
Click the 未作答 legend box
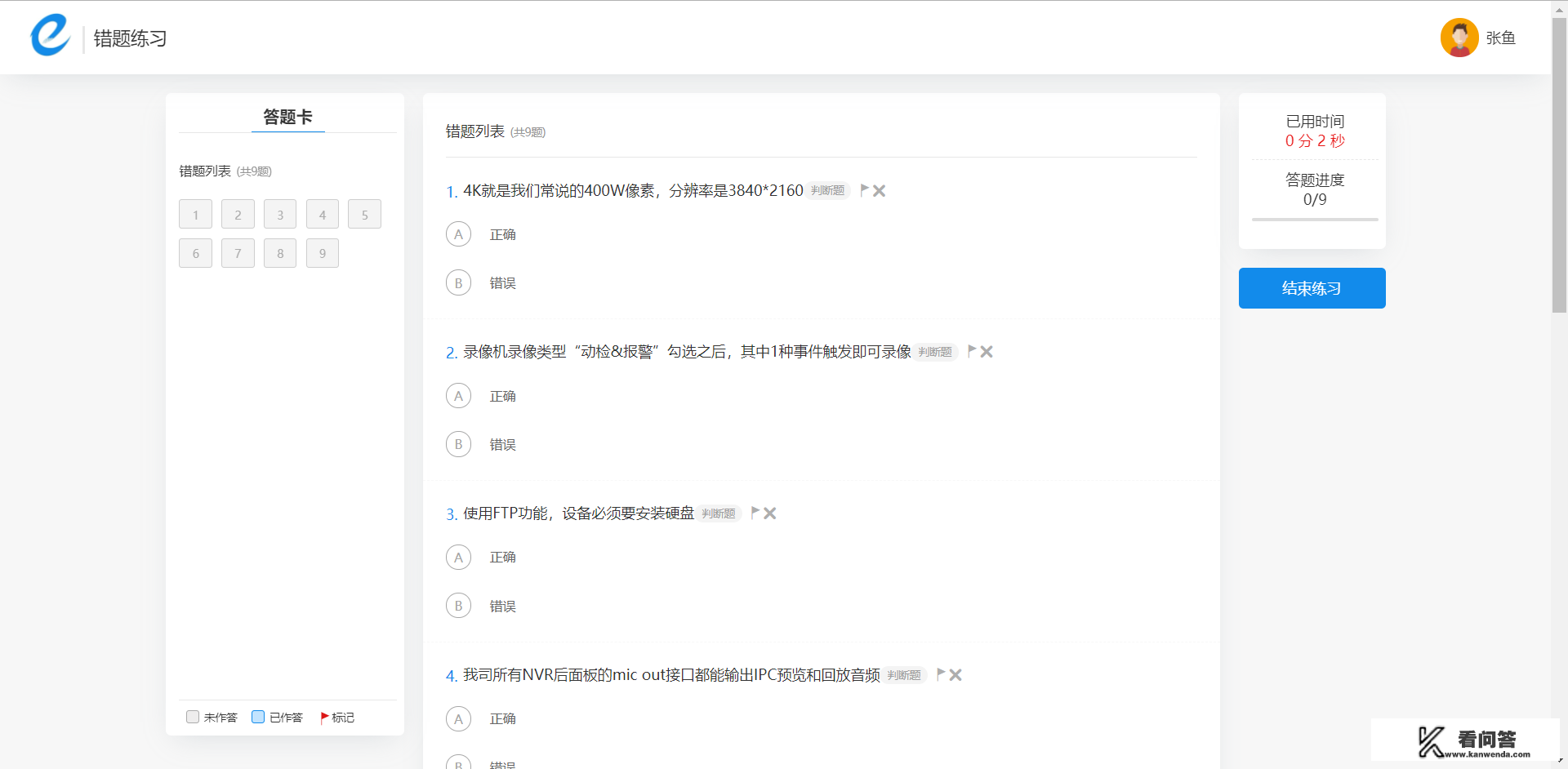click(x=193, y=717)
